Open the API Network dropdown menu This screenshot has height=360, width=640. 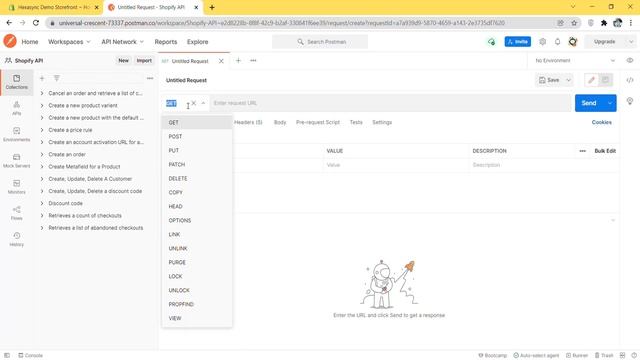(122, 42)
